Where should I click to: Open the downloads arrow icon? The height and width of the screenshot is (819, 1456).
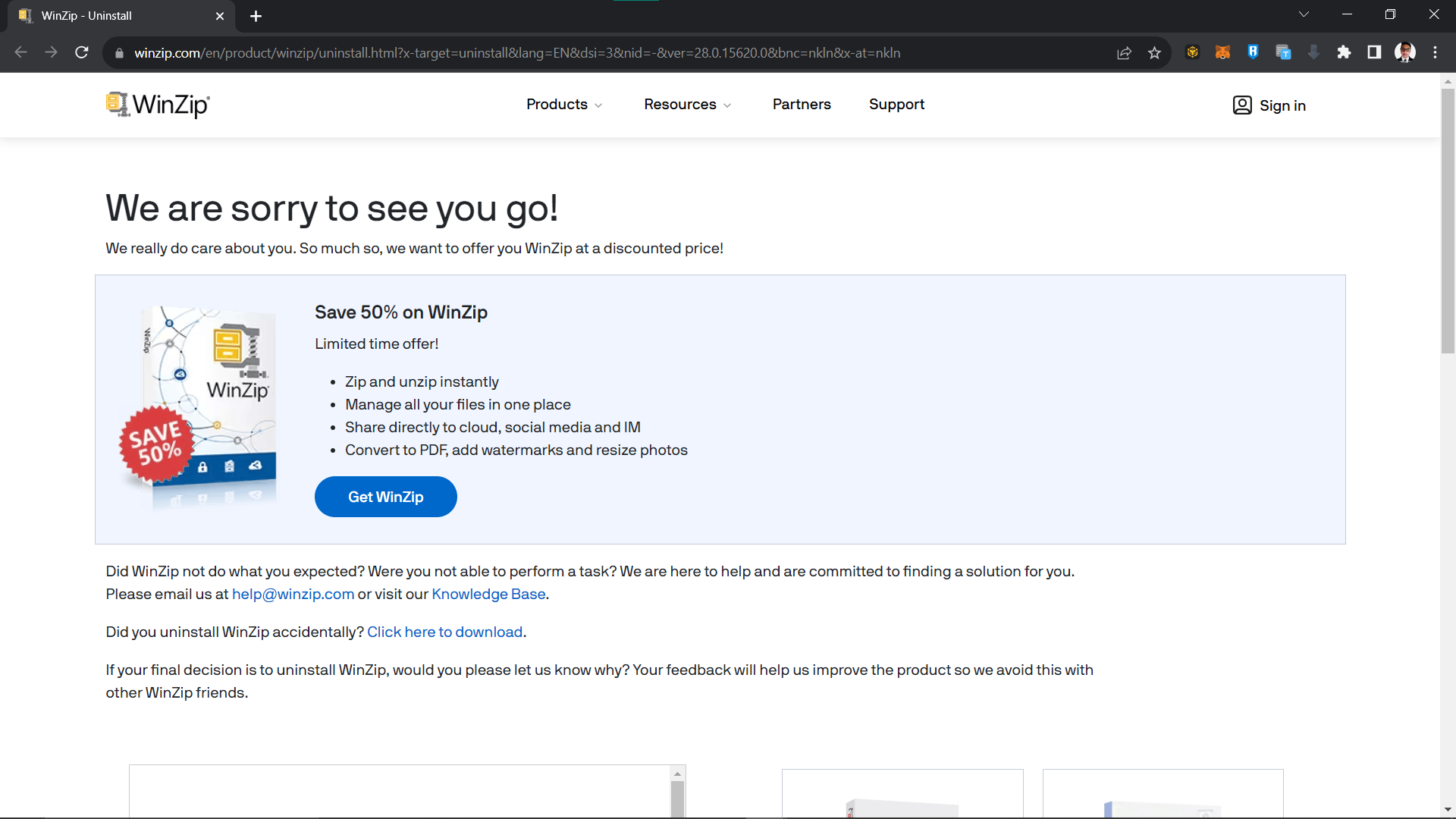point(1313,52)
